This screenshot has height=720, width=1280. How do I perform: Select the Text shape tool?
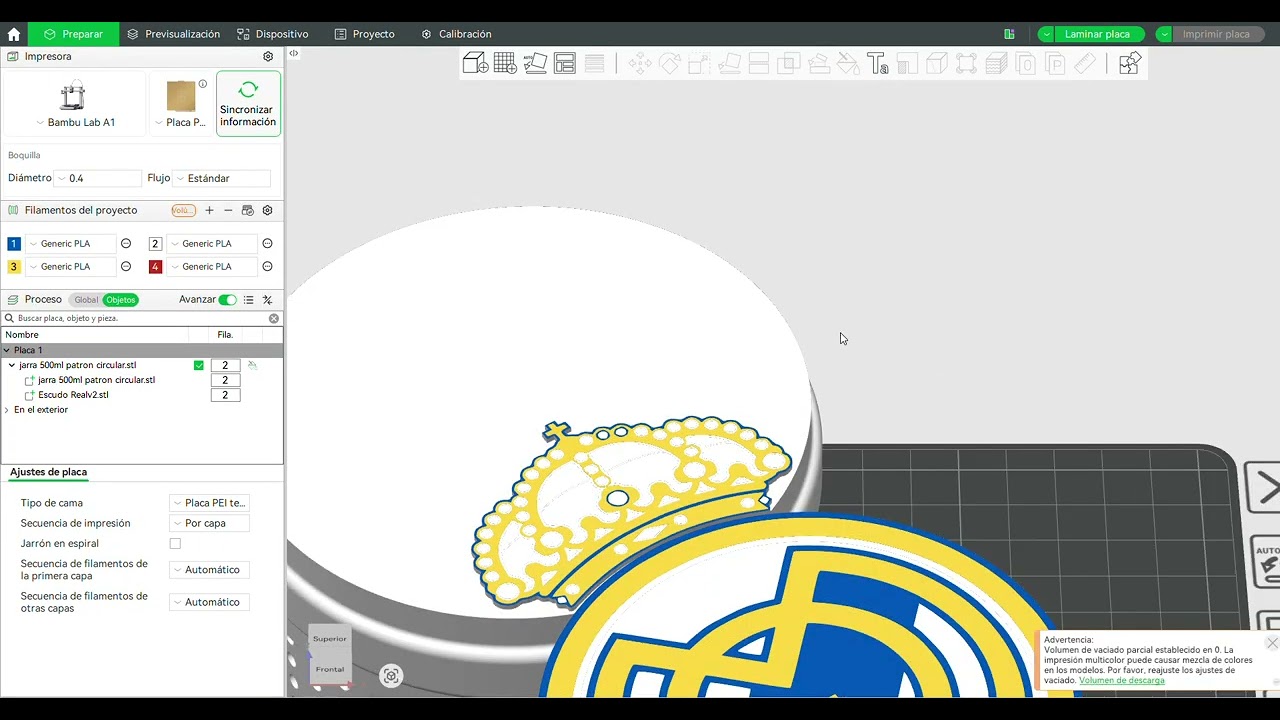coord(878,64)
